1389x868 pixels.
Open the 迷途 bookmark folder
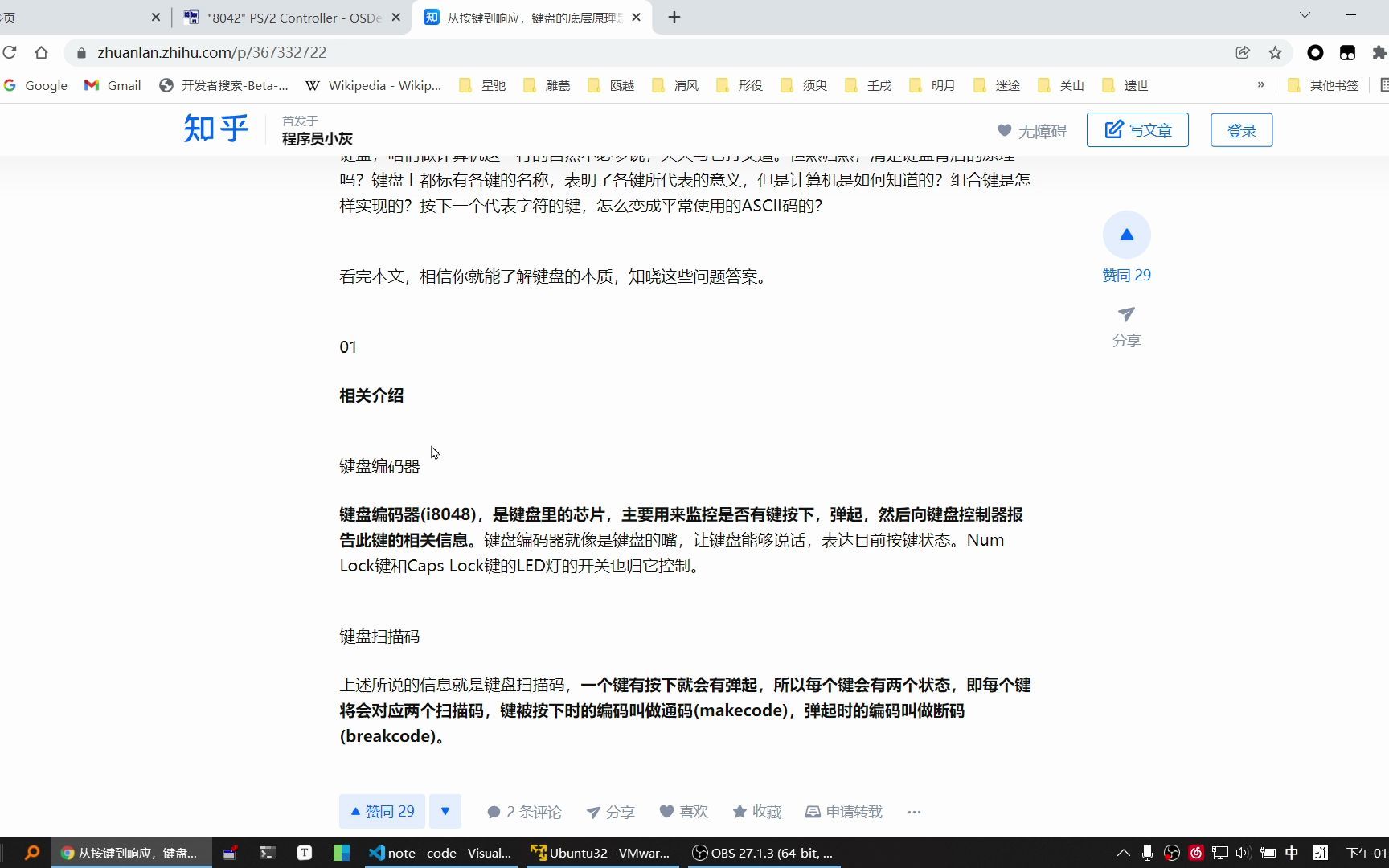997,85
